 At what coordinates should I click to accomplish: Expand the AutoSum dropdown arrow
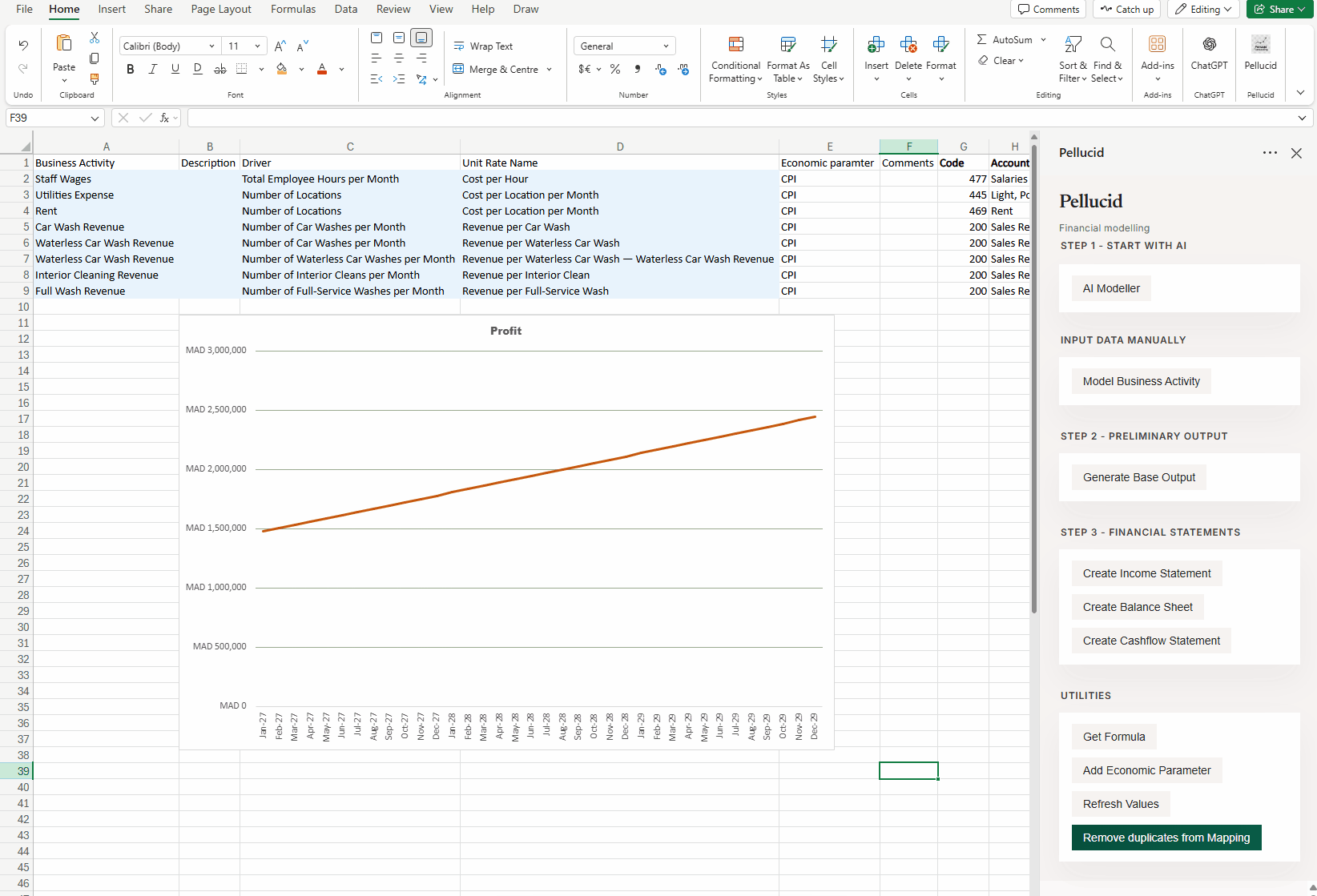point(1043,40)
